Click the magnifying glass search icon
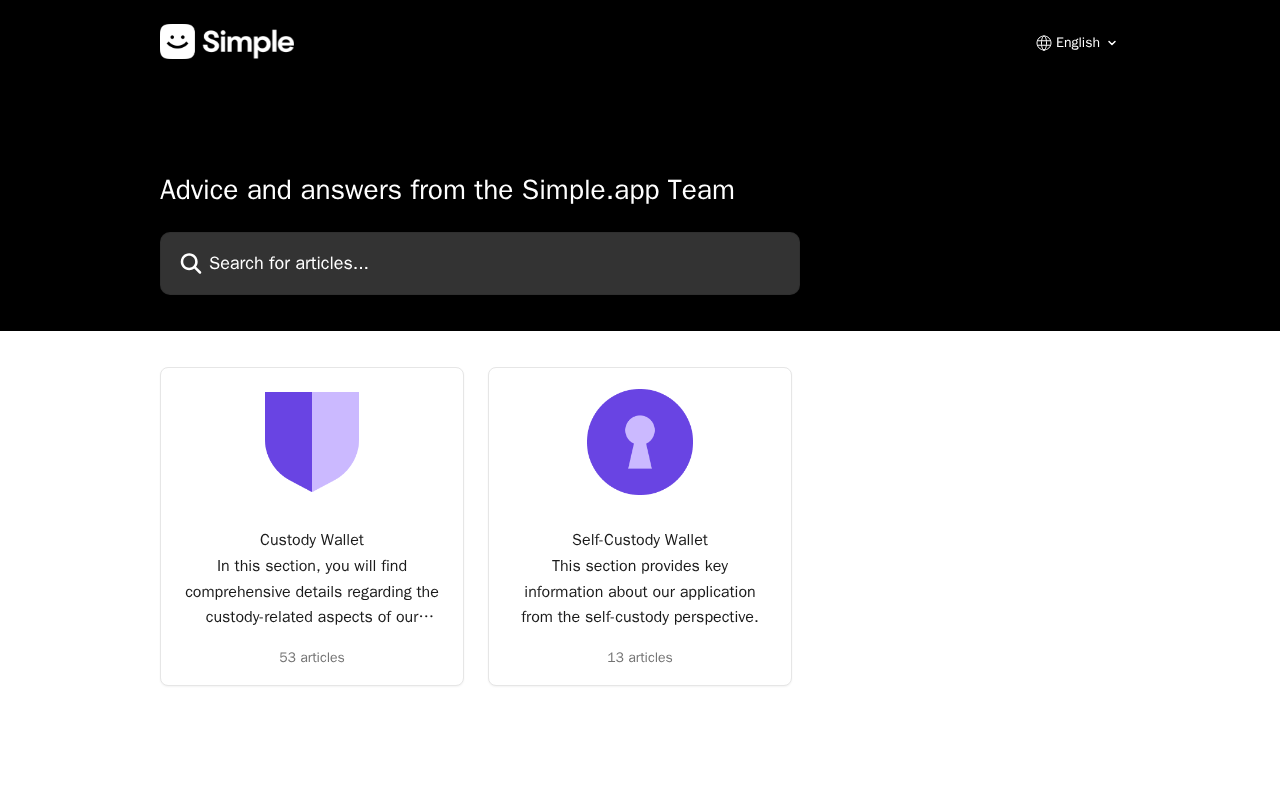The width and height of the screenshot is (1280, 800). click(x=190, y=264)
